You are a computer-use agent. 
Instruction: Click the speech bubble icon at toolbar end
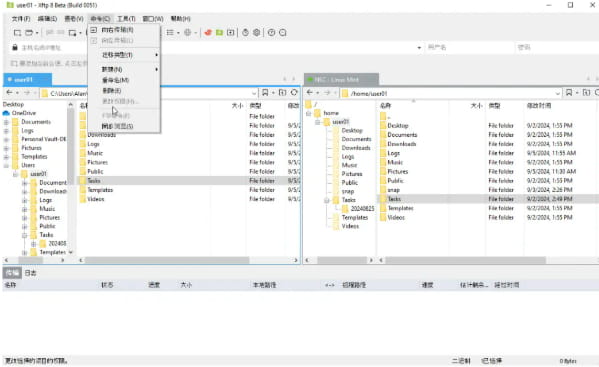(x=283, y=33)
